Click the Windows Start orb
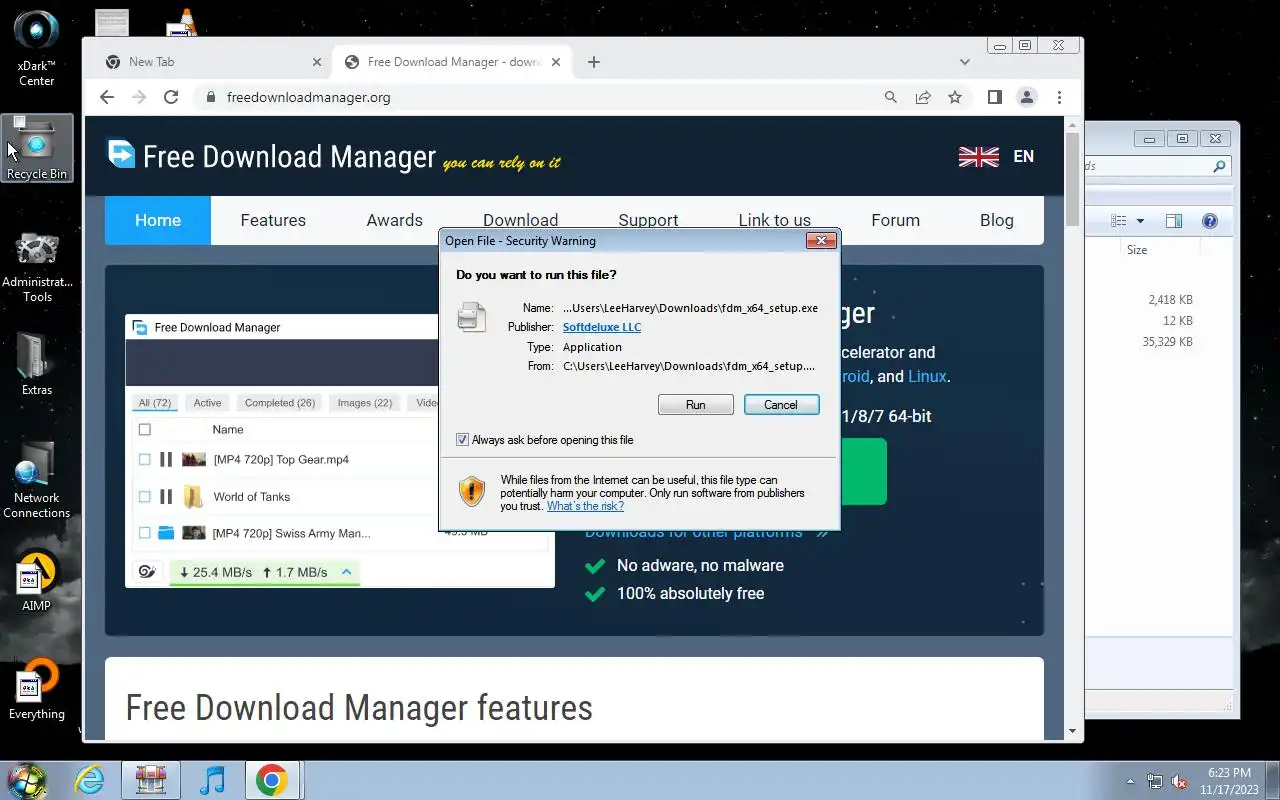The width and height of the screenshot is (1280, 800). 26,780
